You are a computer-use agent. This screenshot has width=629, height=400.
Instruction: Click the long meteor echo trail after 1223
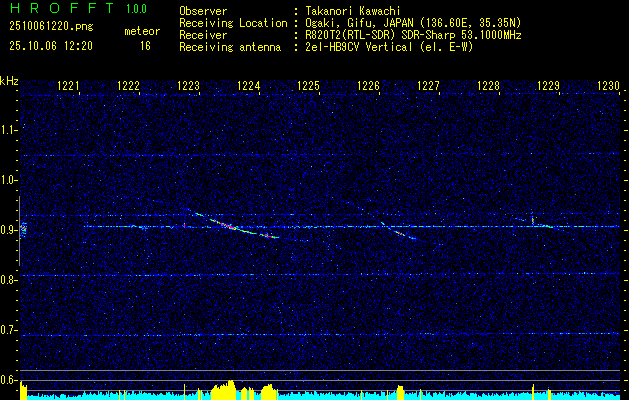(x=235, y=226)
